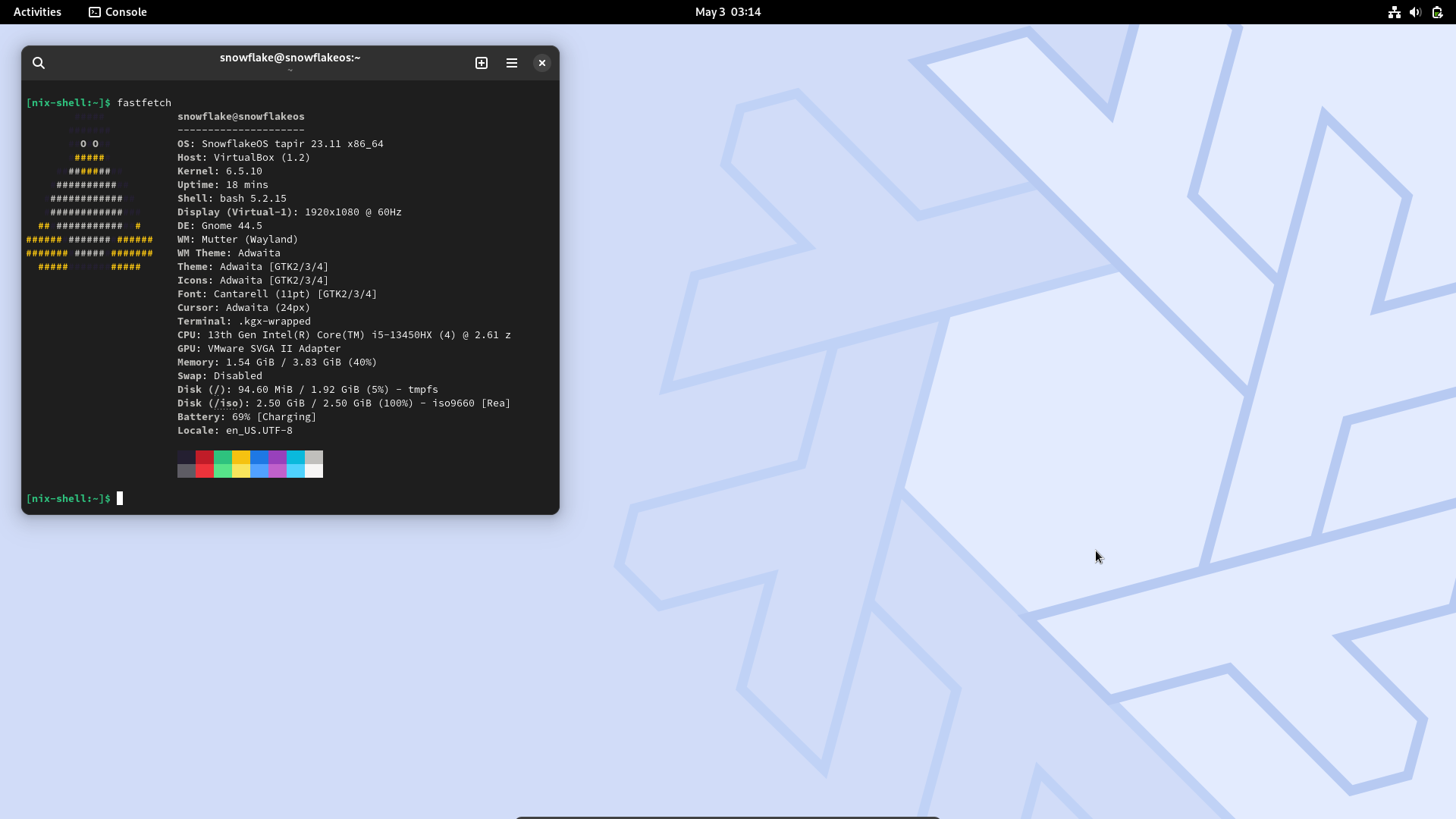Open a new tab with plus icon
Screen dimensions: 1456x819
click(x=482, y=63)
